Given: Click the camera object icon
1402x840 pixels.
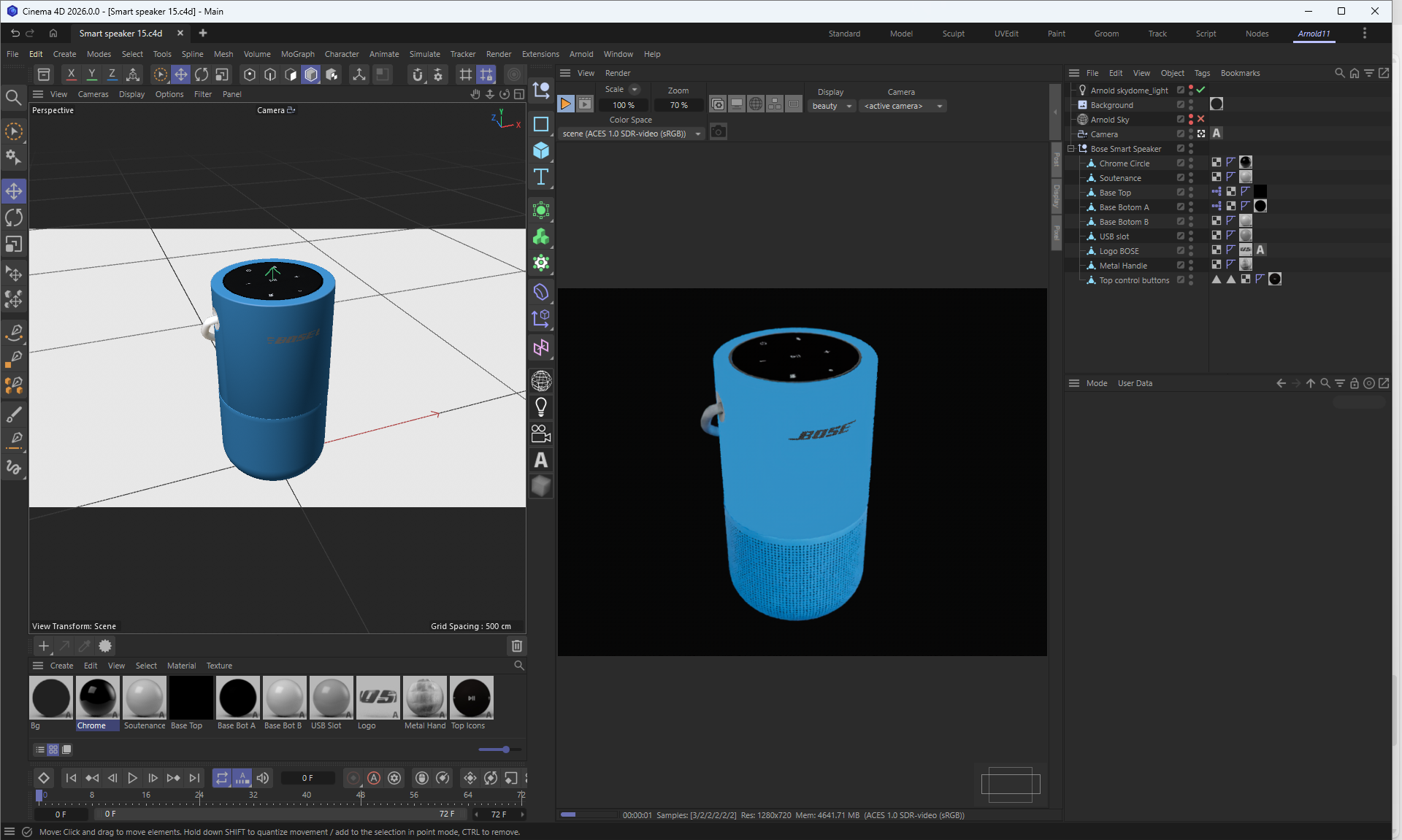Looking at the screenshot, I should [x=541, y=434].
